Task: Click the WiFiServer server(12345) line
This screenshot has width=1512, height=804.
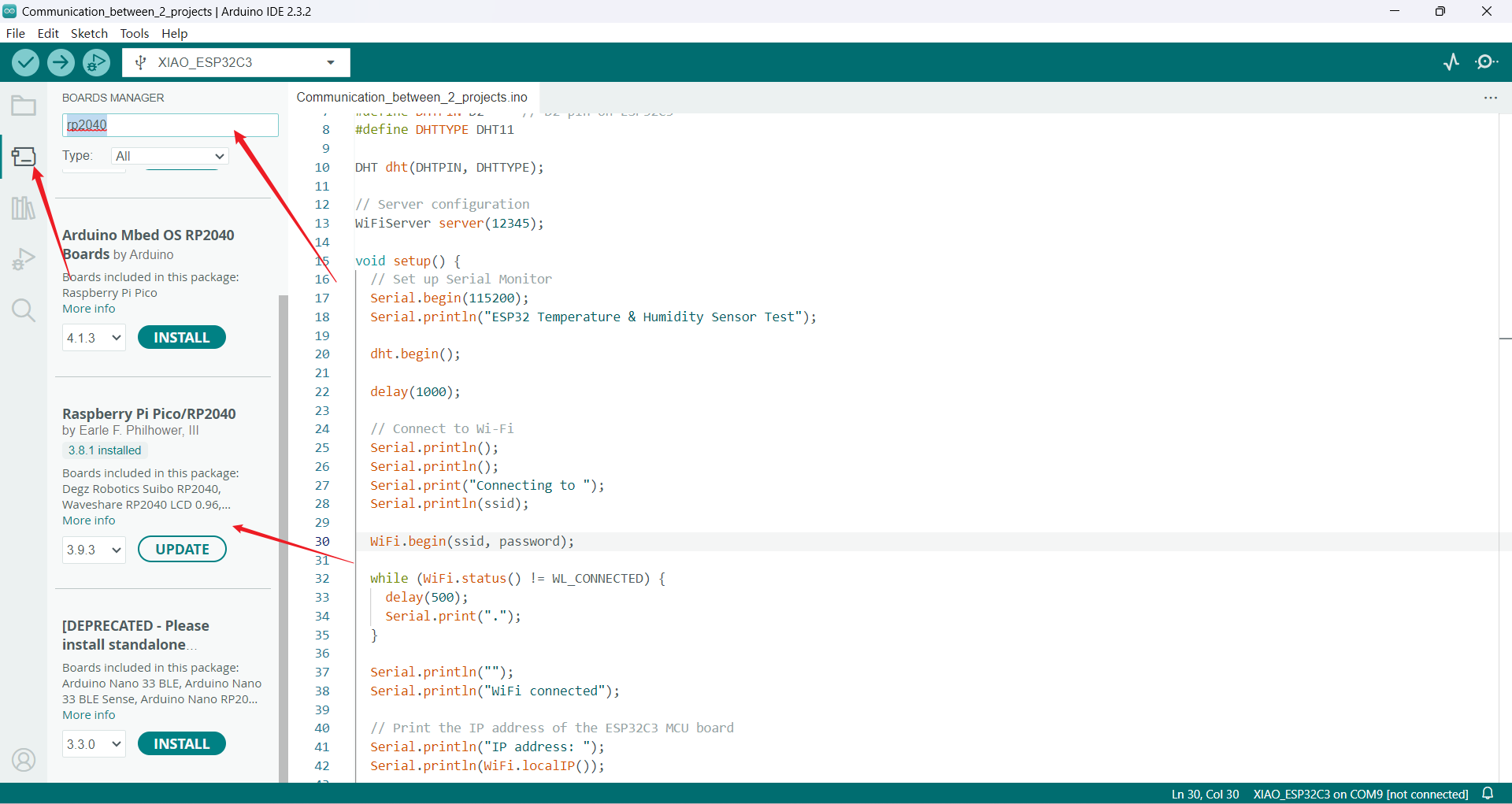Action: (x=450, y=223)
